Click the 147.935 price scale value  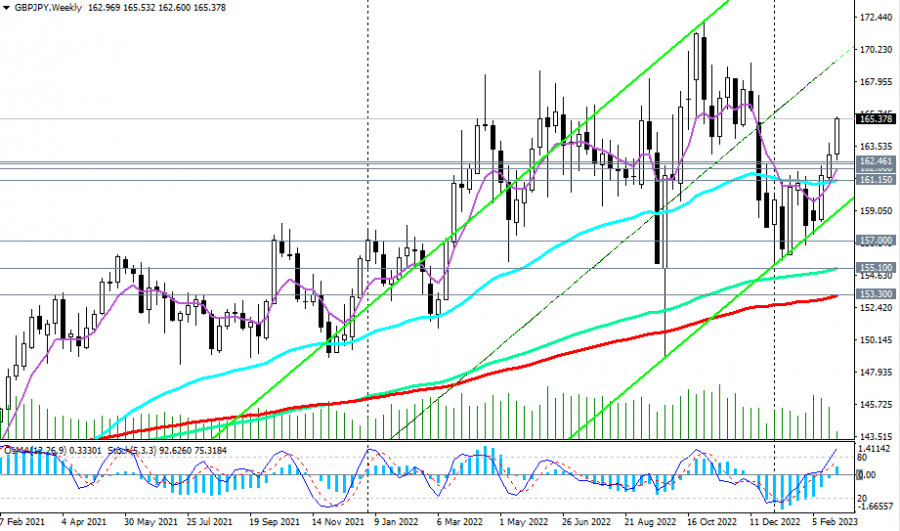pos(876,372)
